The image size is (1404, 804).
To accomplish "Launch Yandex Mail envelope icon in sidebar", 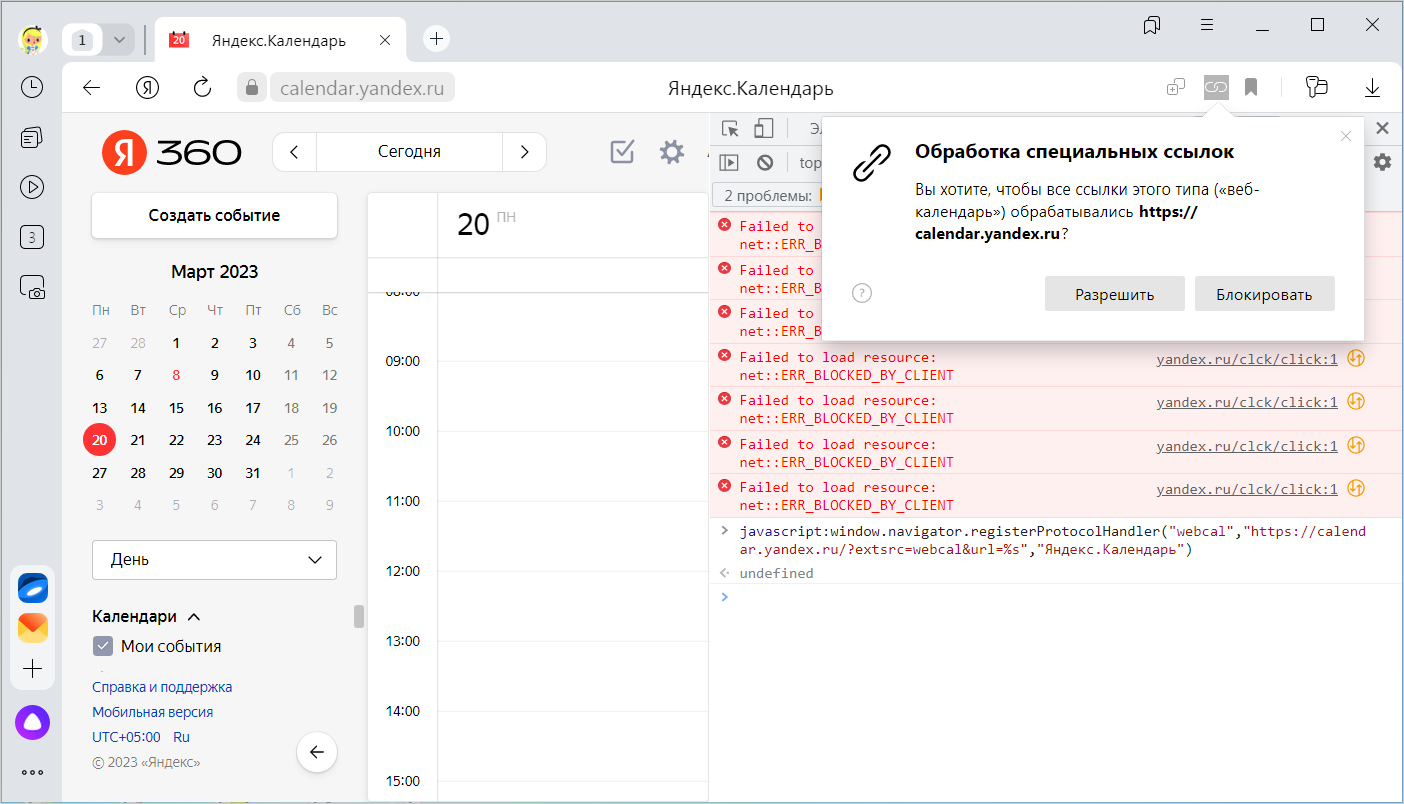I will [32, 628].
